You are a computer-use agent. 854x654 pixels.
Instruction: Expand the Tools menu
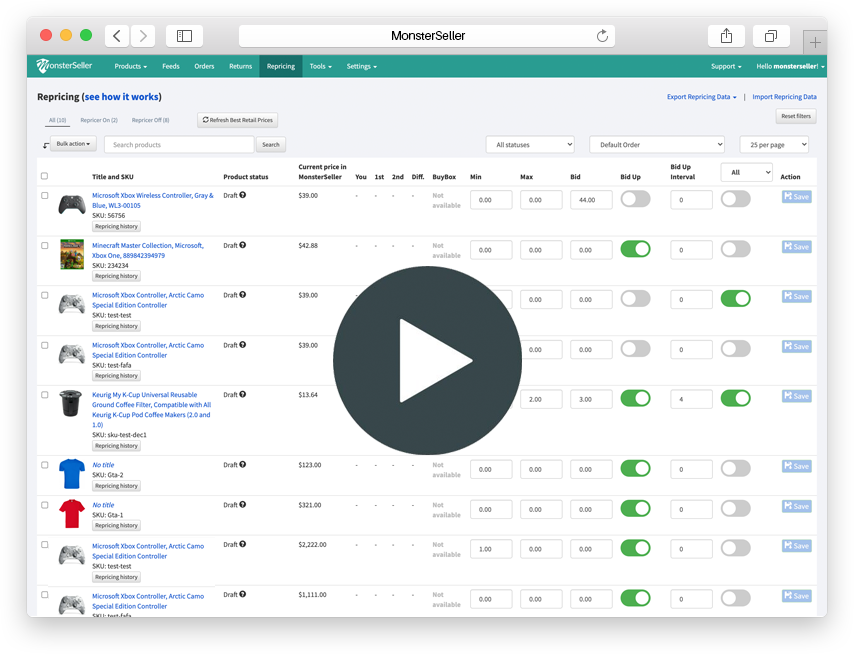click(321, 66)
